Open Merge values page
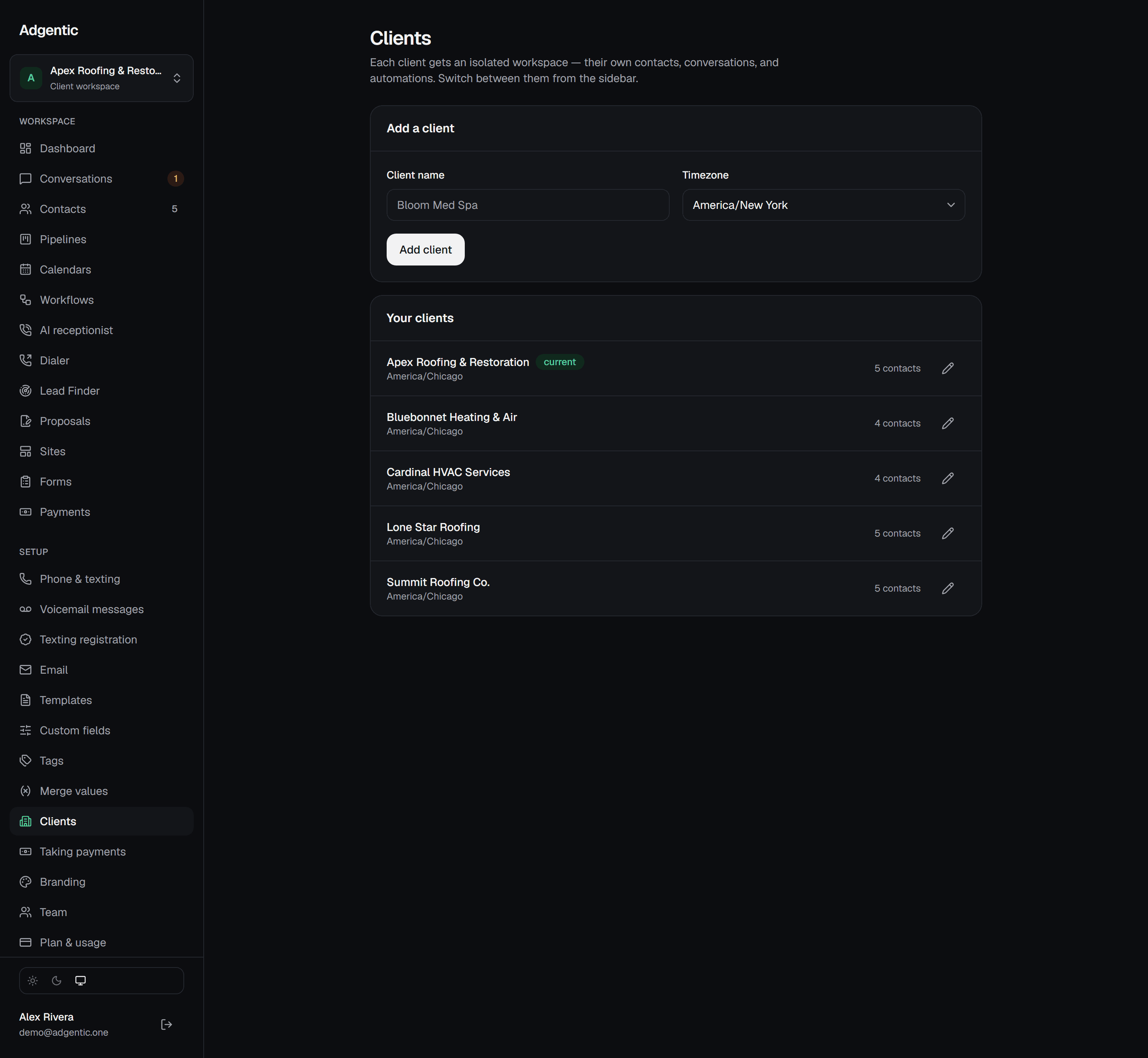 [101, 791]
